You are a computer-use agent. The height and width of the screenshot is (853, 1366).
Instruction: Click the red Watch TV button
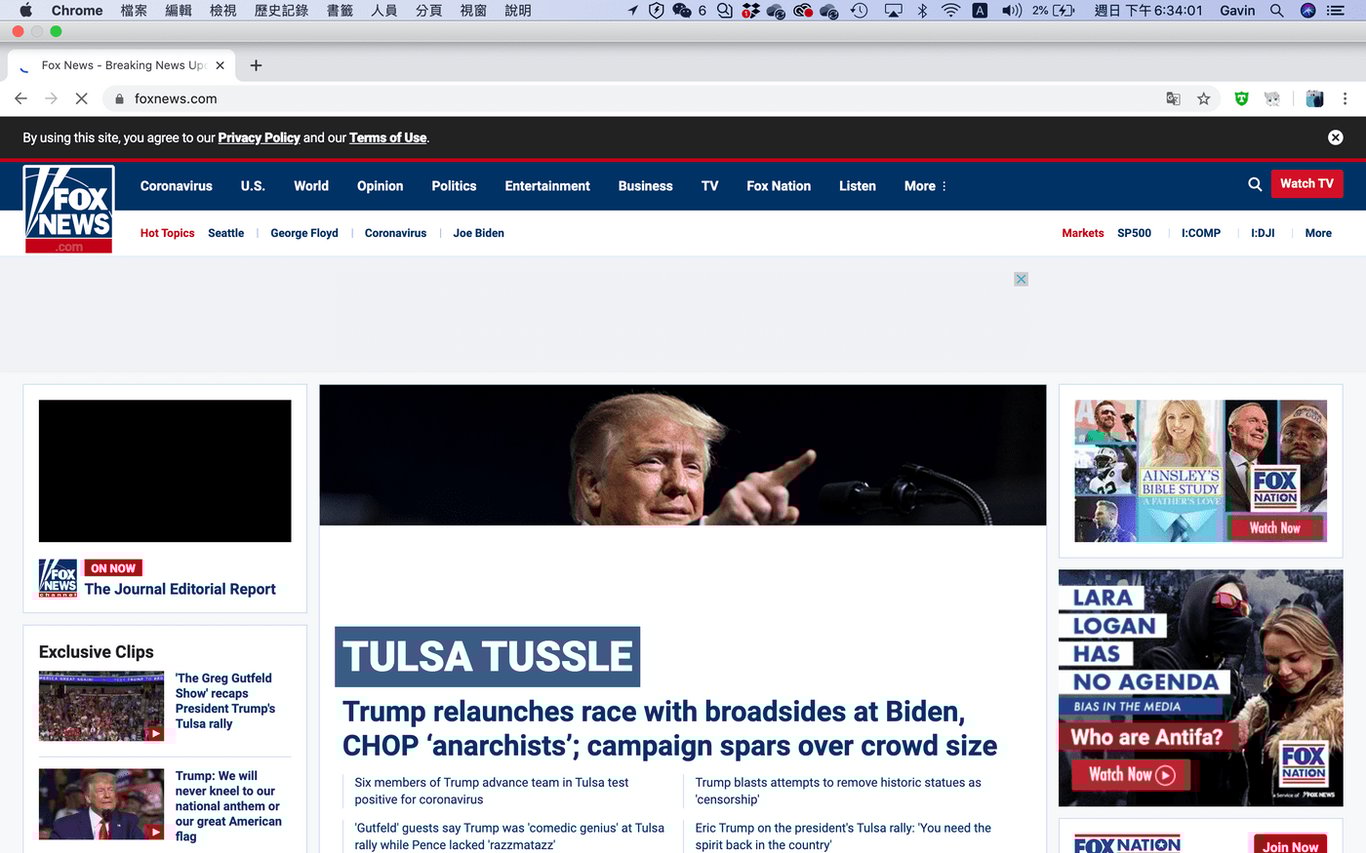(1307, 184)
